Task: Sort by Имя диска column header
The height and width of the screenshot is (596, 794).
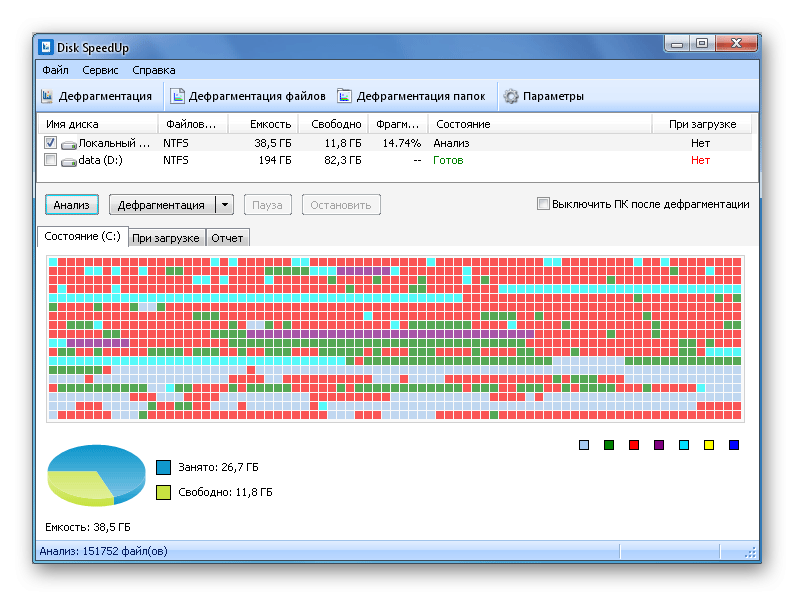Action: [98, 124]
